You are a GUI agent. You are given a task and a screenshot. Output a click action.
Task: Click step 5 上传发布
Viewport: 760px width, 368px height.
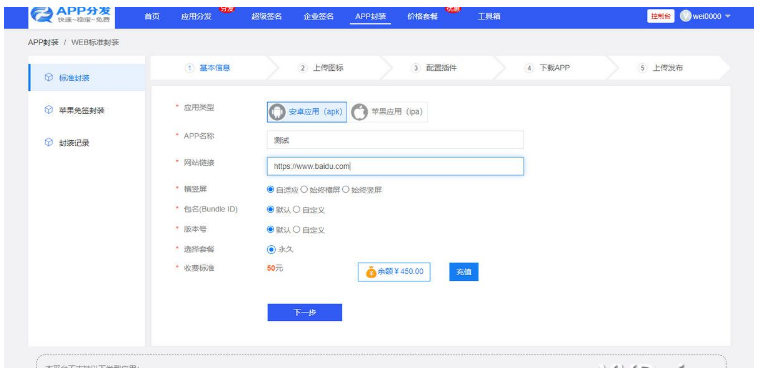pyautogui.click(x=660, y=68)
